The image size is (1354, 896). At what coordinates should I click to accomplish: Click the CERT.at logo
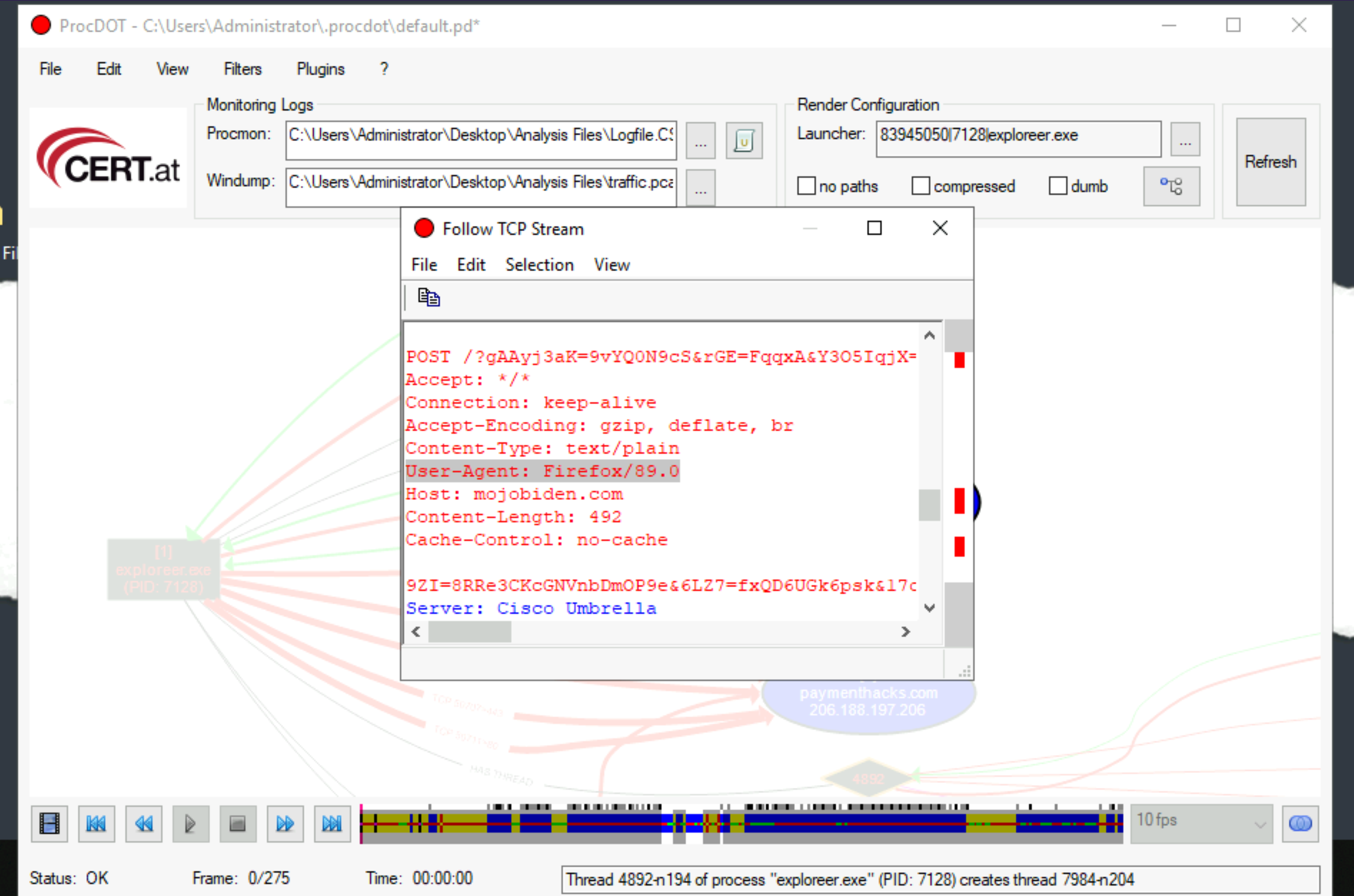tap(109, 158)
